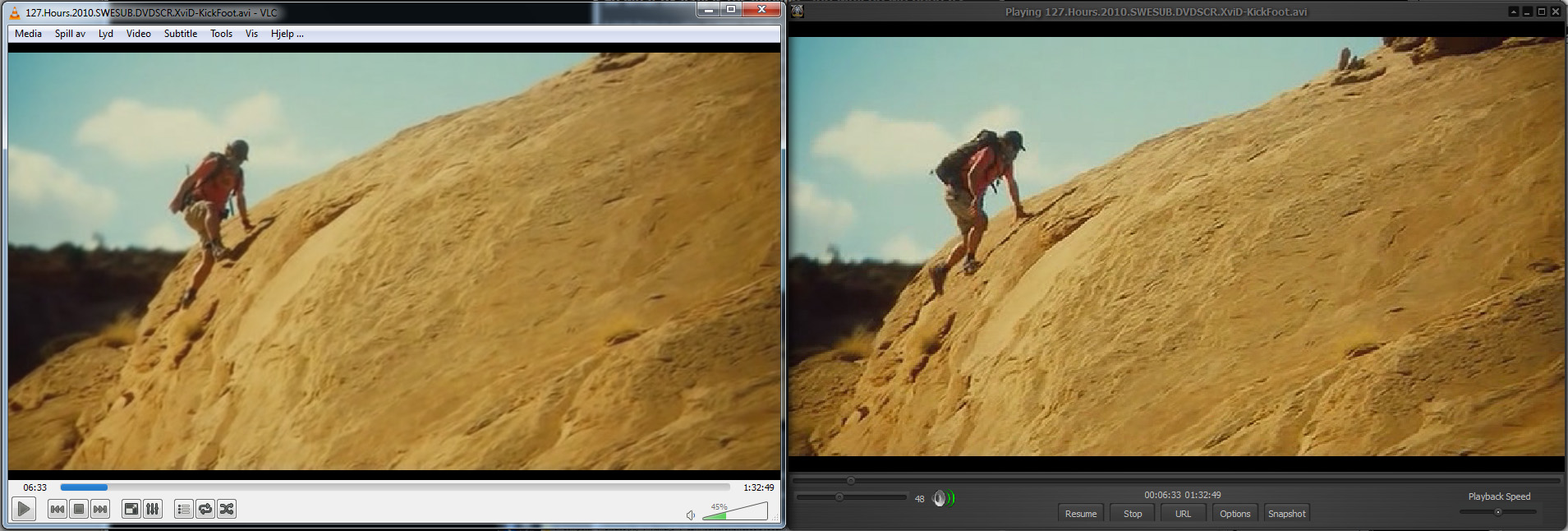Screen dimensions: 1568x531
Task: Maximize the VLC window
Action: [731, 9]
